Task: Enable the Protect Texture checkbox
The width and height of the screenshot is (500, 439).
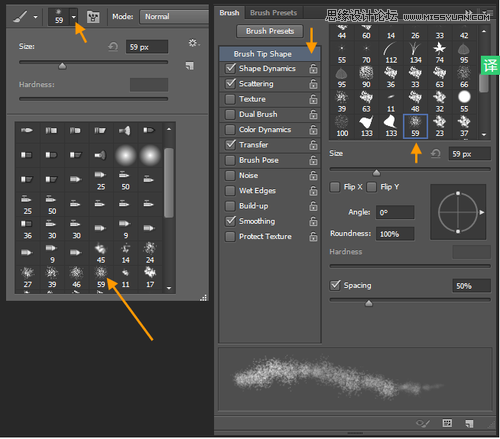Action: click(x=230, y=236)
